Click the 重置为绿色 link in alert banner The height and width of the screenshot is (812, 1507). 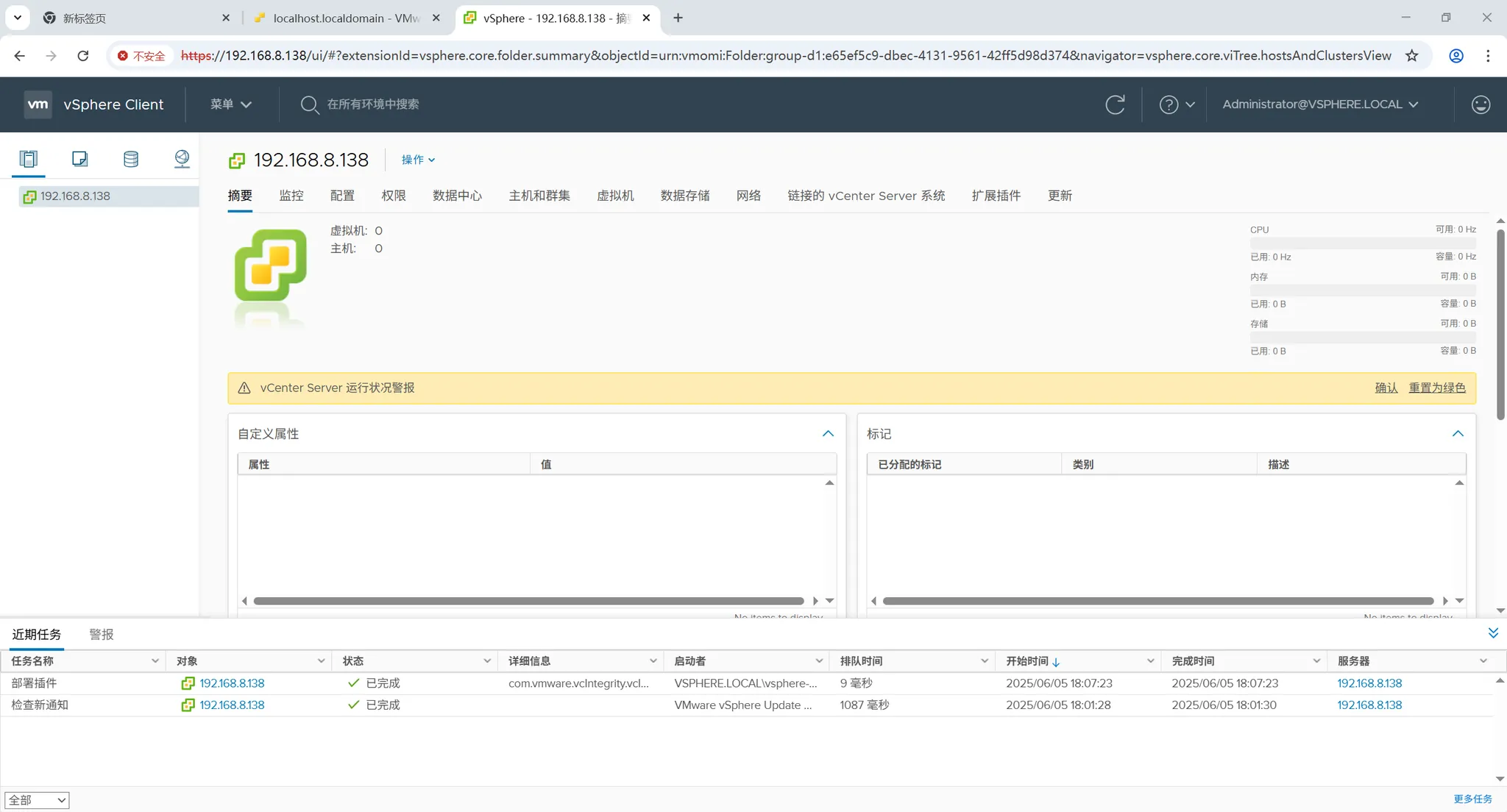(1436, 388)
